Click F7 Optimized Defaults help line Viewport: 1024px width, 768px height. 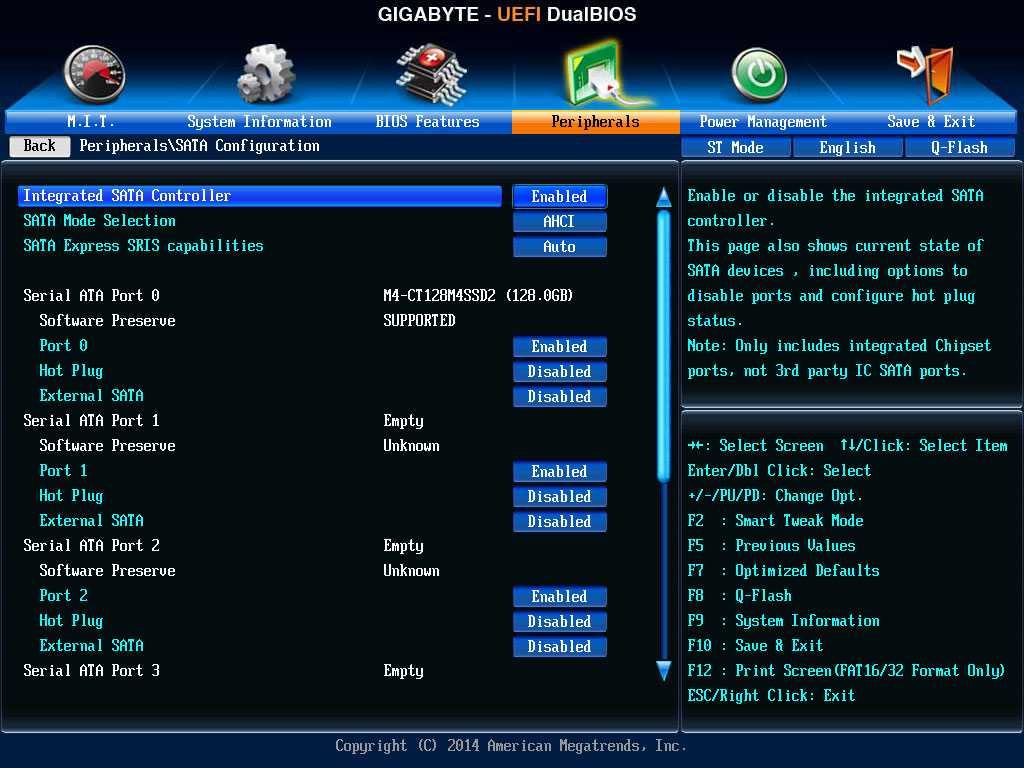coord(784,571)
